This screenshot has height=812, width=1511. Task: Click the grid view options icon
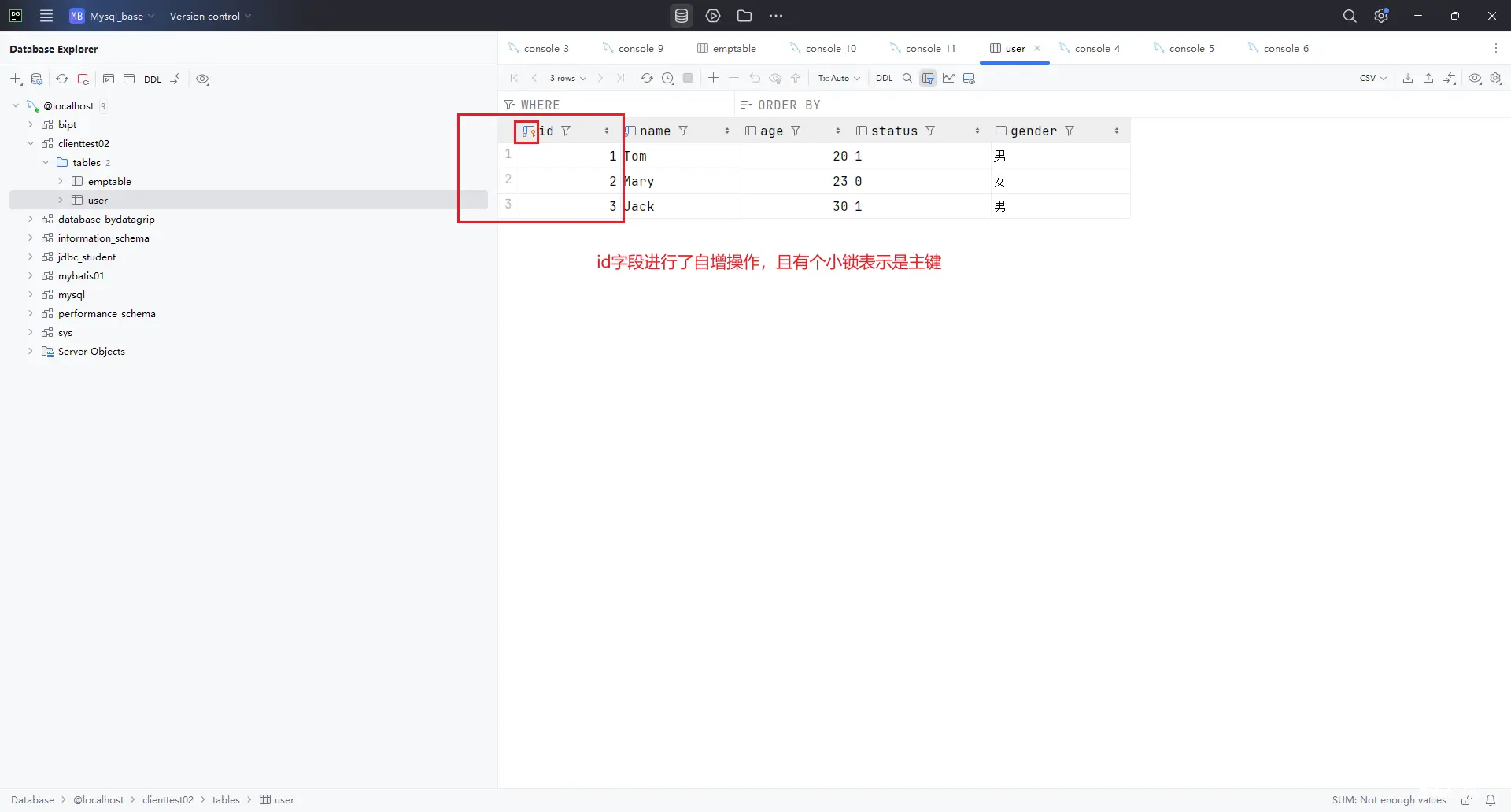tap(969, 78)
